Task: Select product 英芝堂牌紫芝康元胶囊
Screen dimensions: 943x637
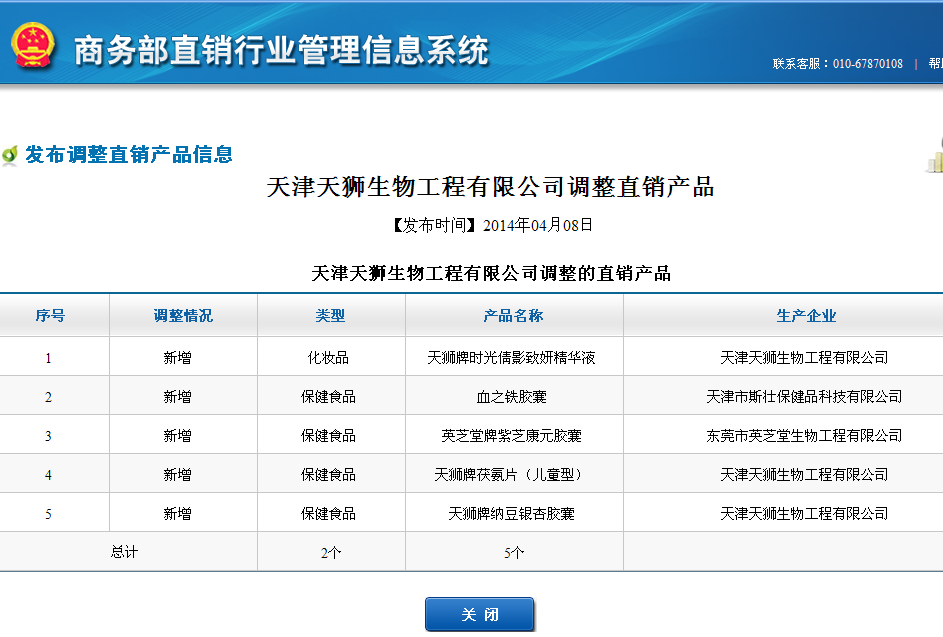Action: pyautogui.click(x=511, y=436)
